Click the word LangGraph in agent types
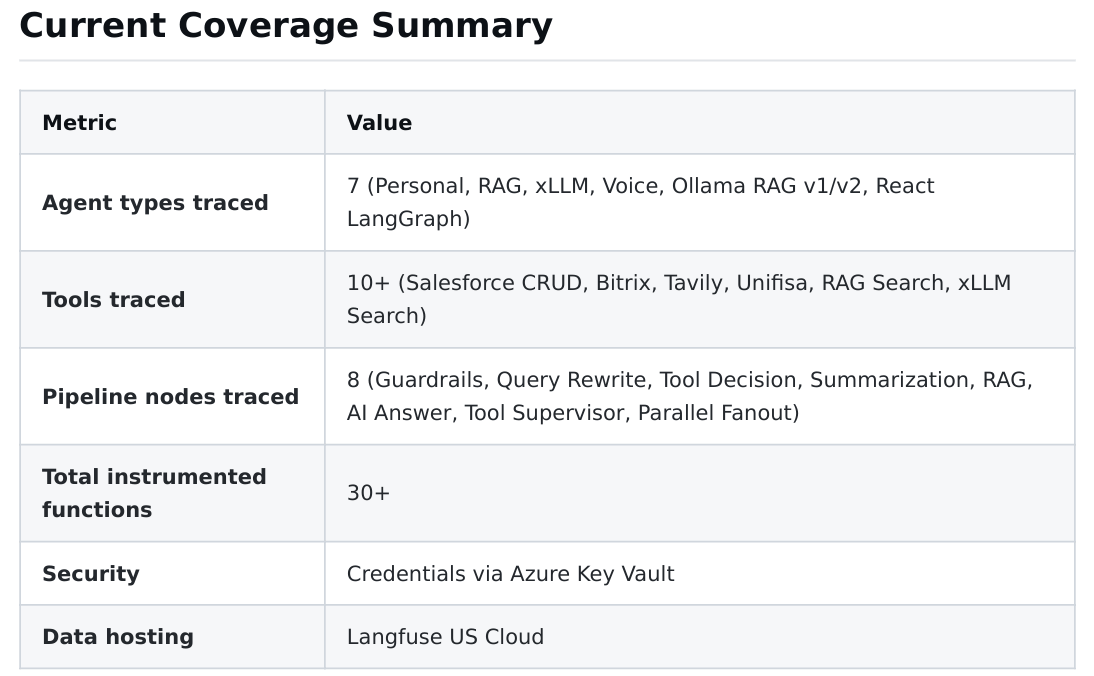 coord(404,219)
